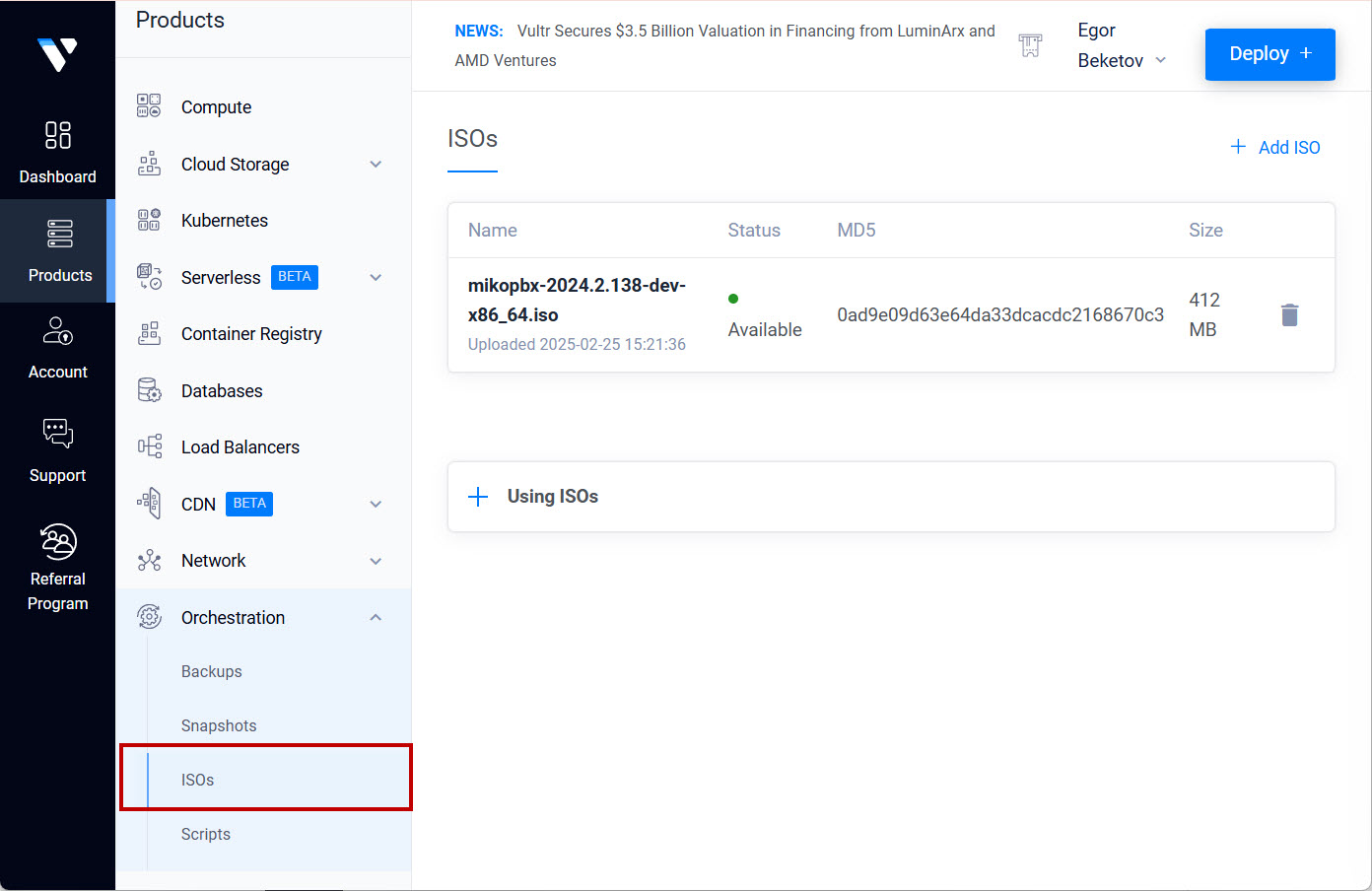Delete the mikopbx ISO with trash icon

[1289, 315]
